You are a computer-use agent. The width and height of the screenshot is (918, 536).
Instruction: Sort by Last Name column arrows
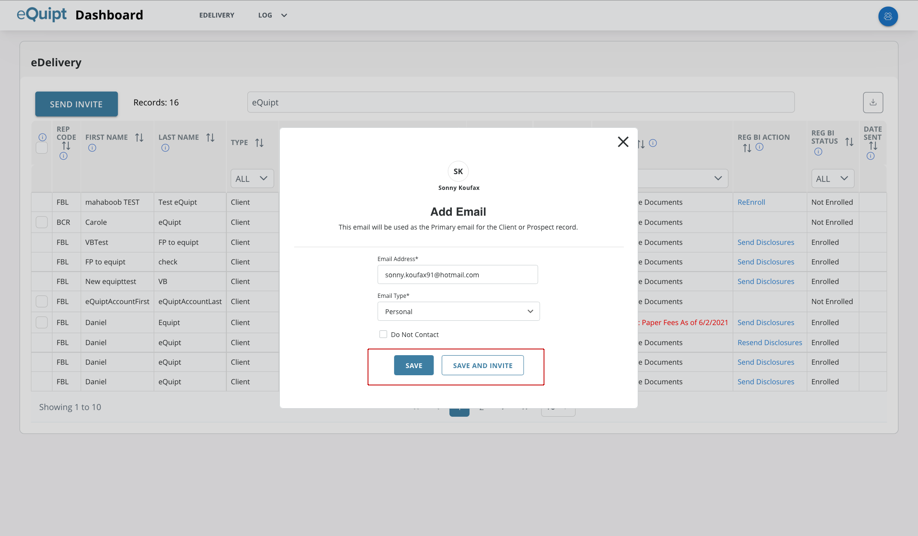point(210,137)
